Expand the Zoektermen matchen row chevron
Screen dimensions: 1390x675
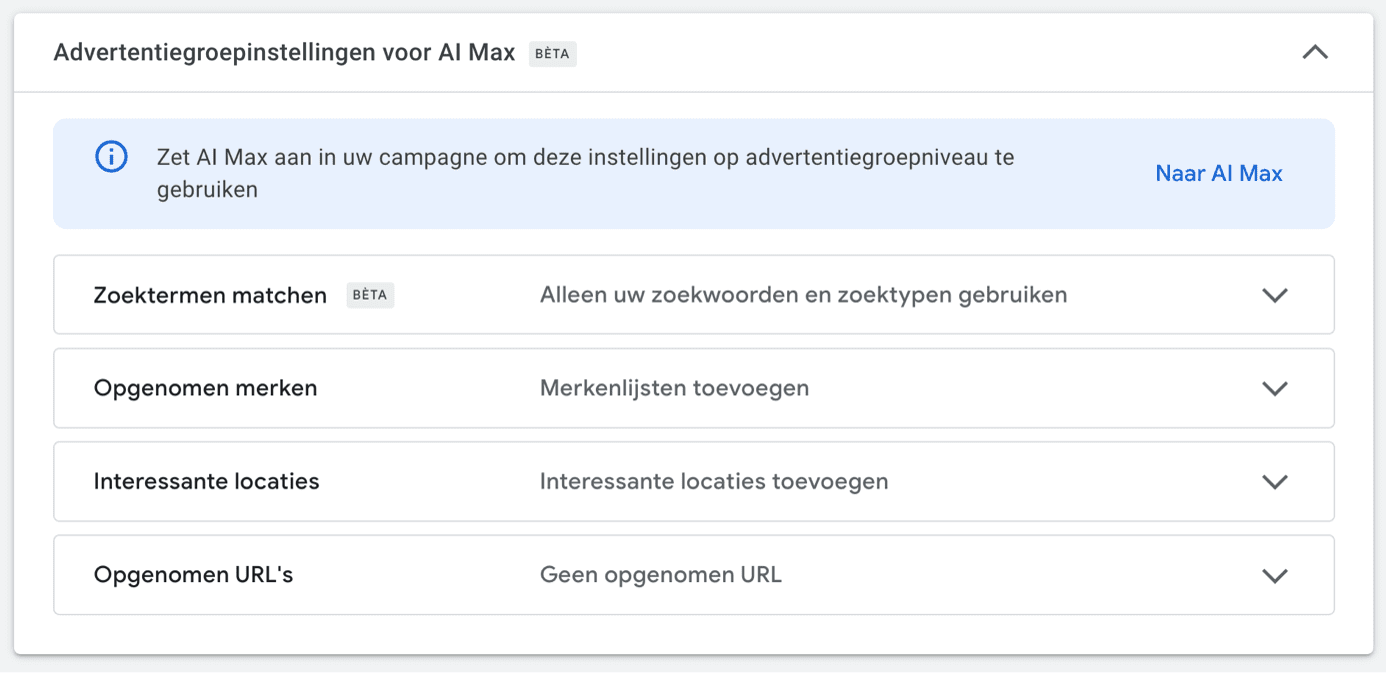pos(1274,295)
